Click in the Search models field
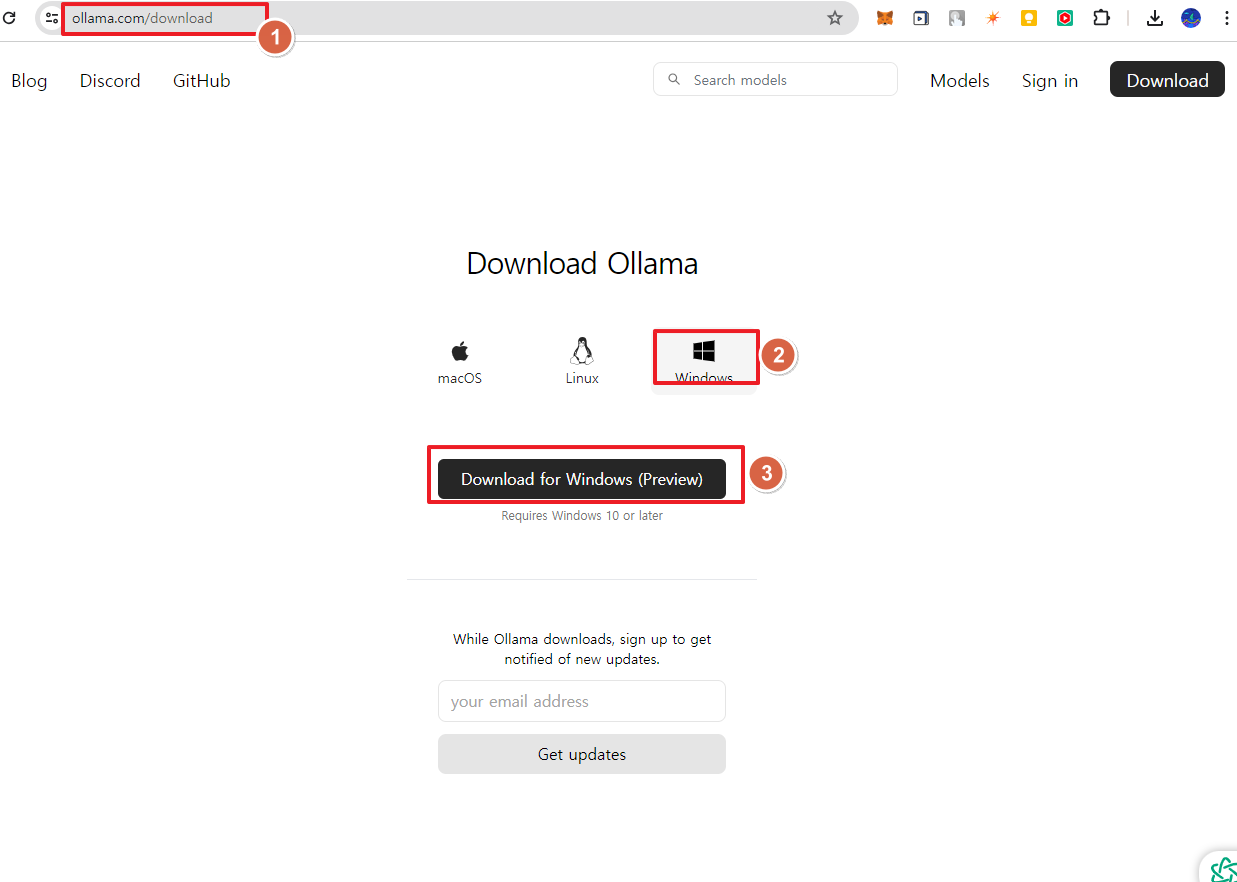1237x882 pixels. point(775,79)
